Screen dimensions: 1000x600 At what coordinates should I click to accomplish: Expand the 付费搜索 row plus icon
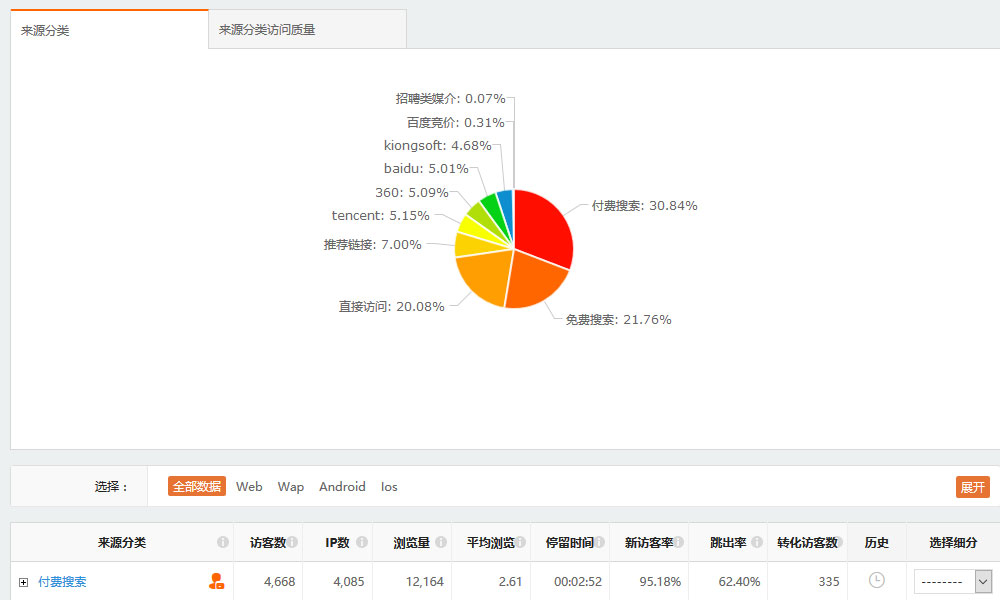(x=24, y=582)
